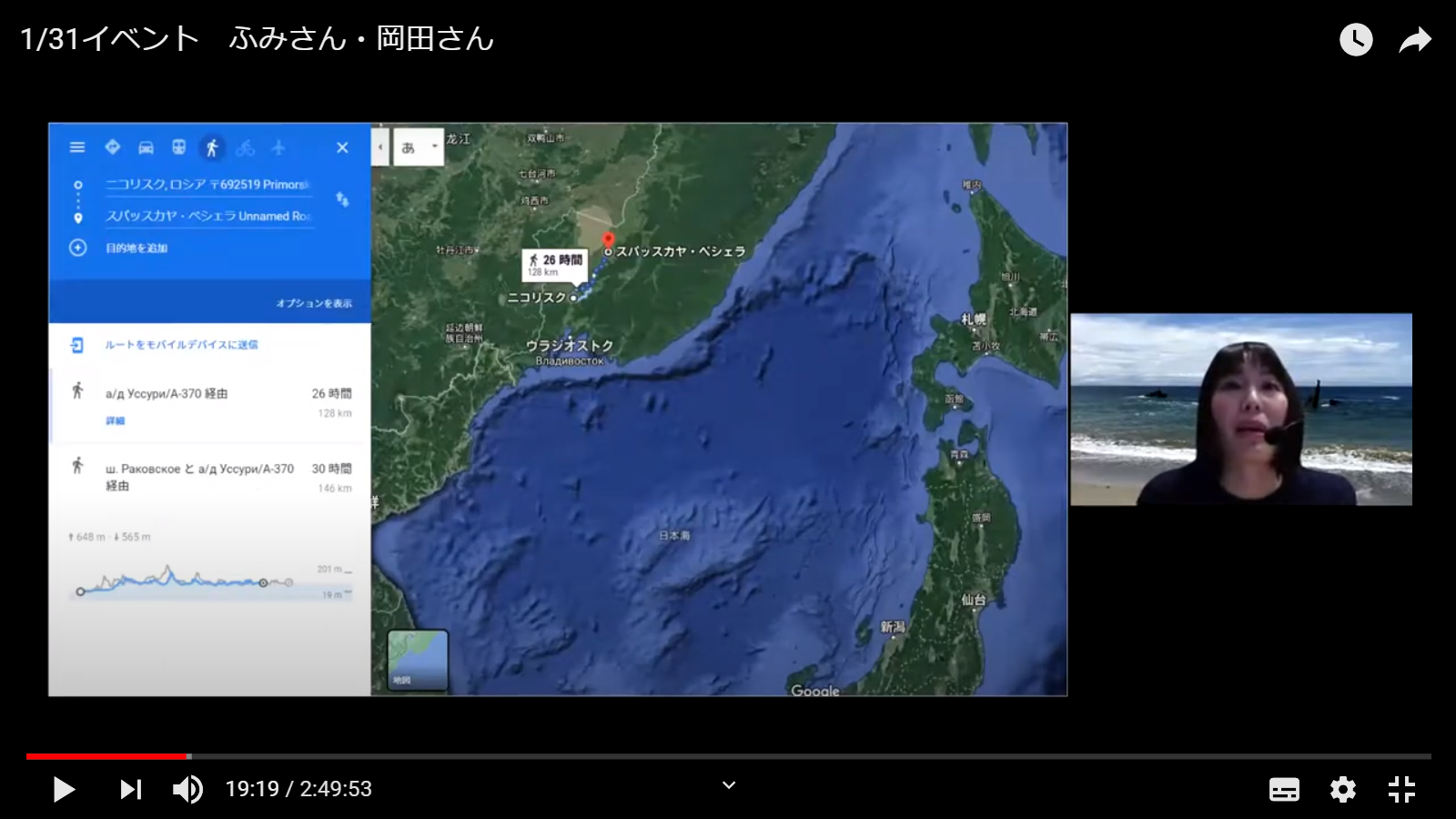Select best travel mode icon

click(x=113, y=147)
